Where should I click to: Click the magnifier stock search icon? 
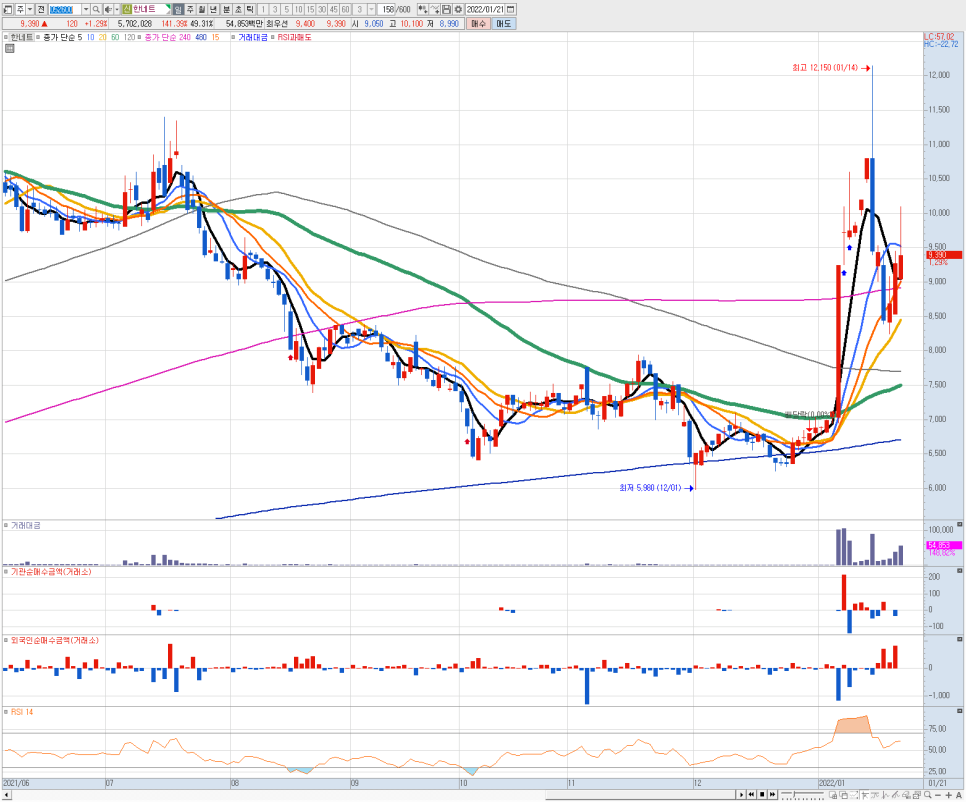[x=96, y=9]
